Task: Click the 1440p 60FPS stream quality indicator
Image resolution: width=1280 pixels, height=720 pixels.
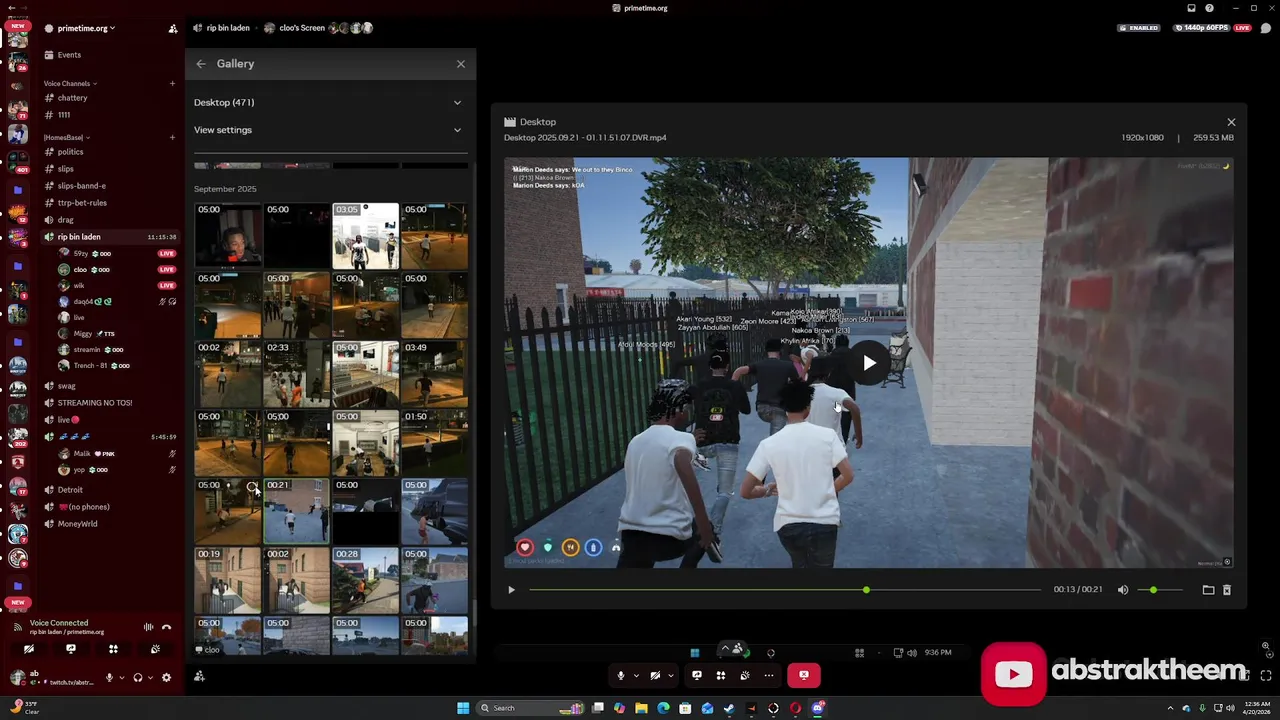Action: point(1204,28)
